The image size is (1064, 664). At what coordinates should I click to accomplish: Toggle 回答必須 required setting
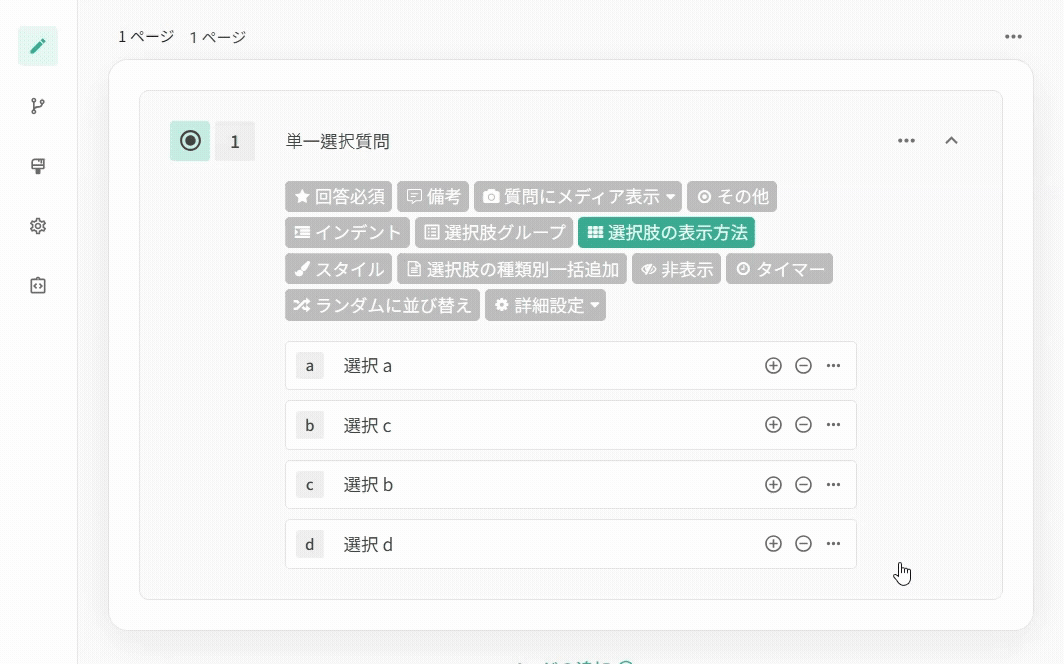tap(339, 197)
